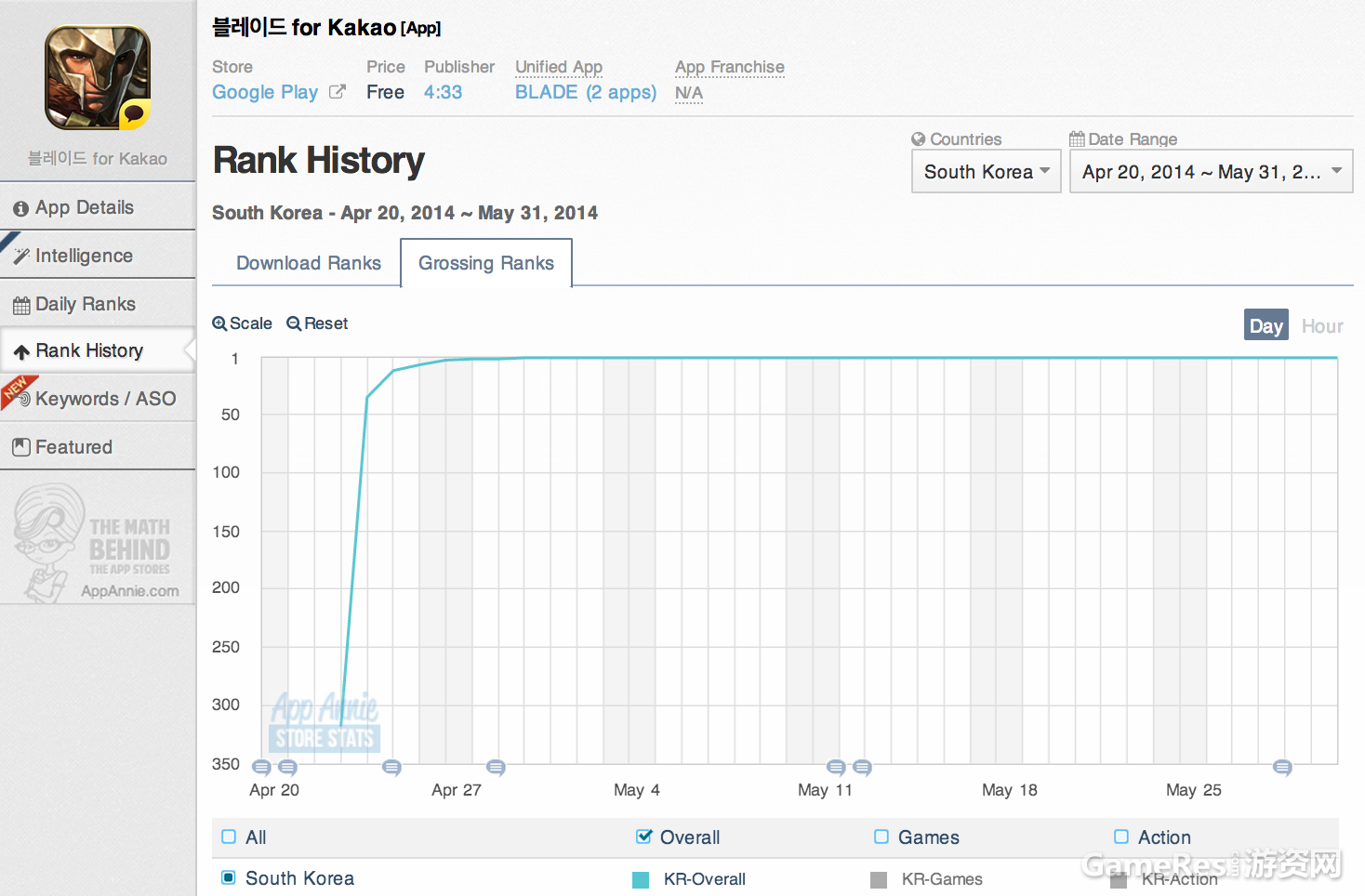
Task: Click the App Annie Store Stats chart logo
Action: click(325, 722)
